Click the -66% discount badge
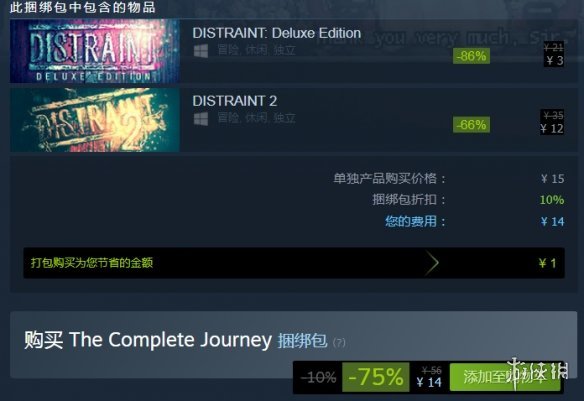 (471, 125)
